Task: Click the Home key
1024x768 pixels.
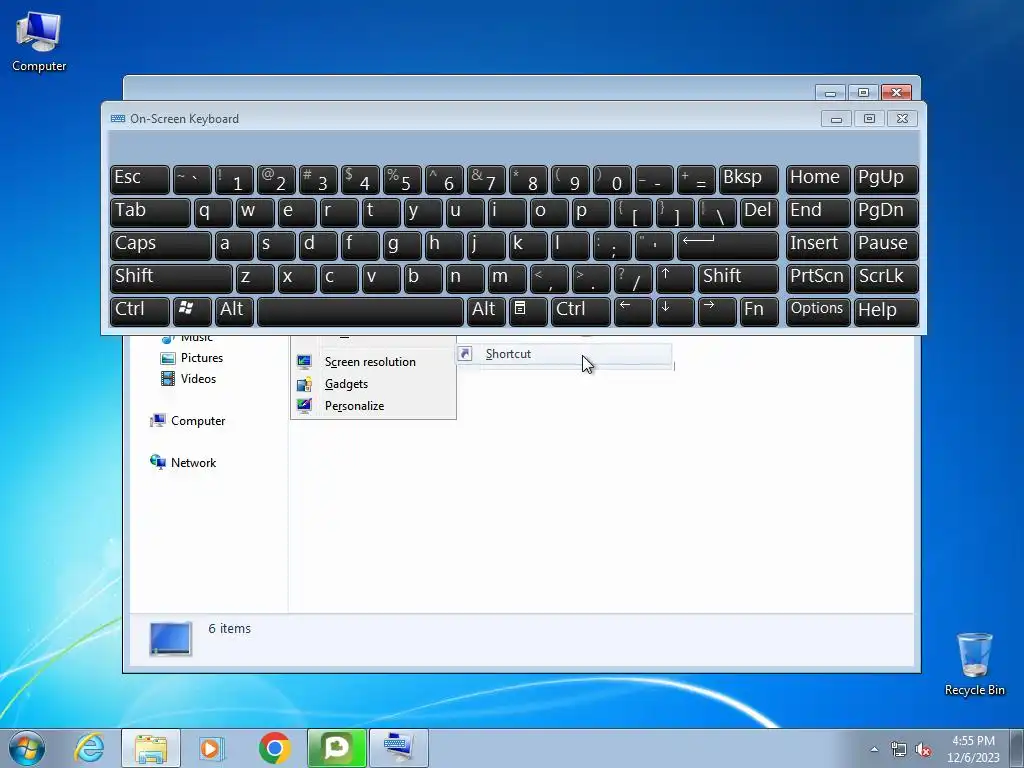Action: (x=818, y=180)
